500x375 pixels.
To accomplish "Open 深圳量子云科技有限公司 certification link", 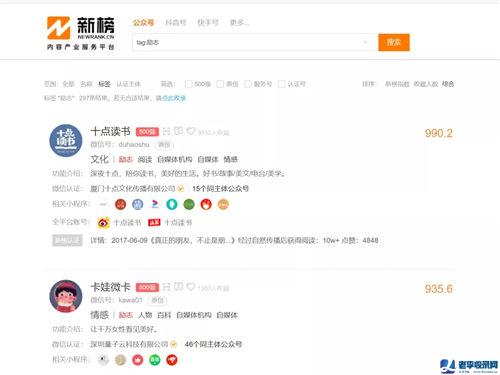I will point(129,344).
